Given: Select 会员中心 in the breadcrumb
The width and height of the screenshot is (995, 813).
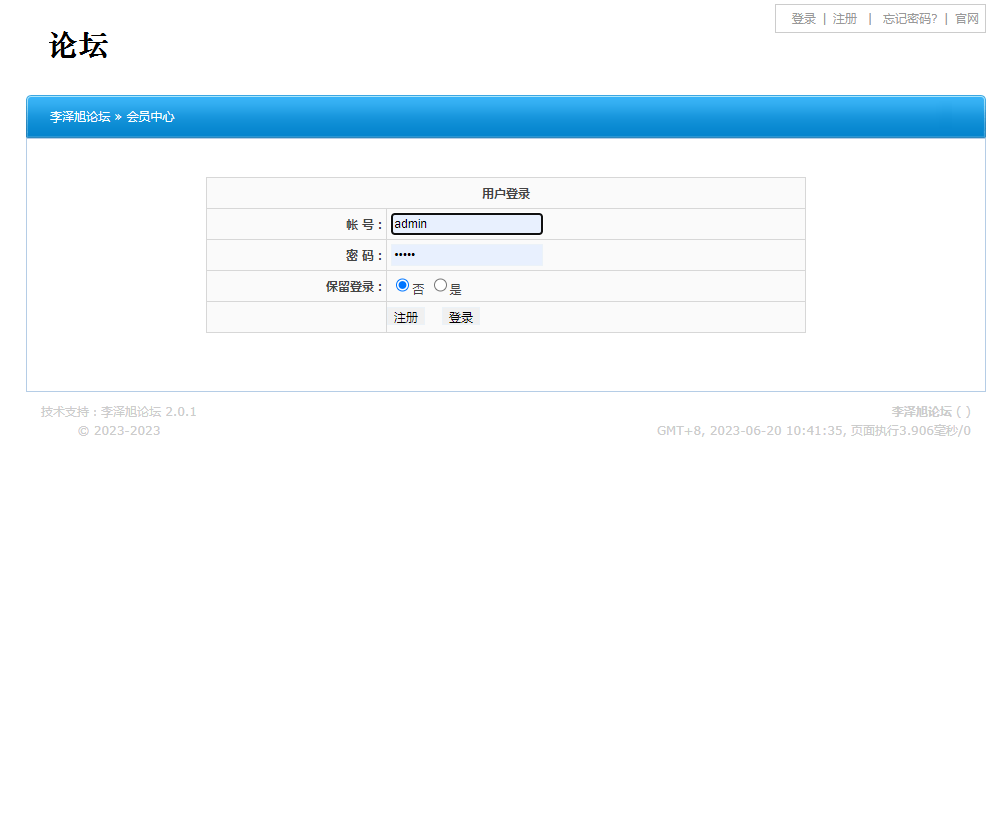Looking at the screenshot, I should (x=150, y=117).
